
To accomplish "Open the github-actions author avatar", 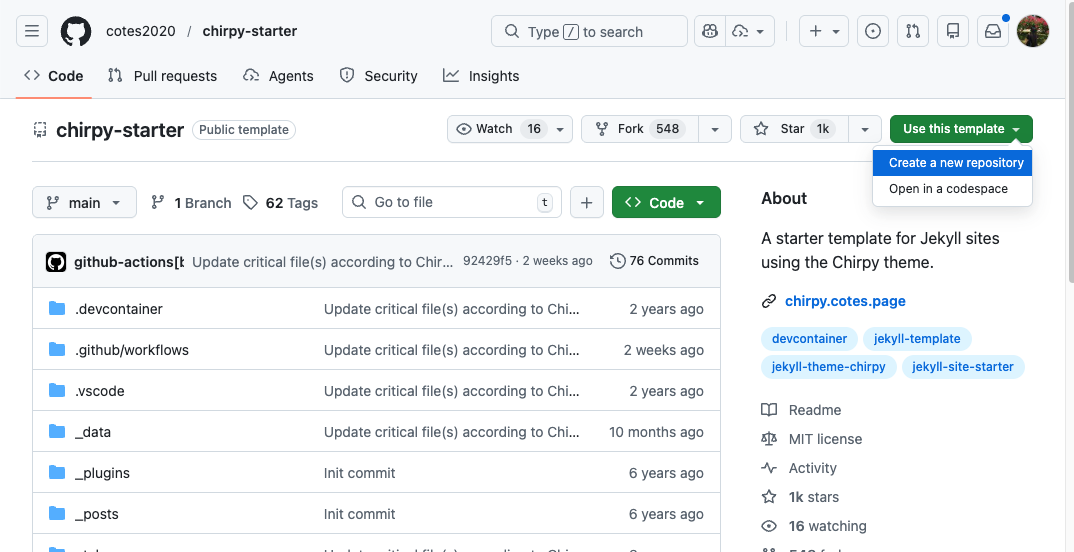I will pyautogui.click(x=56, y=262).
